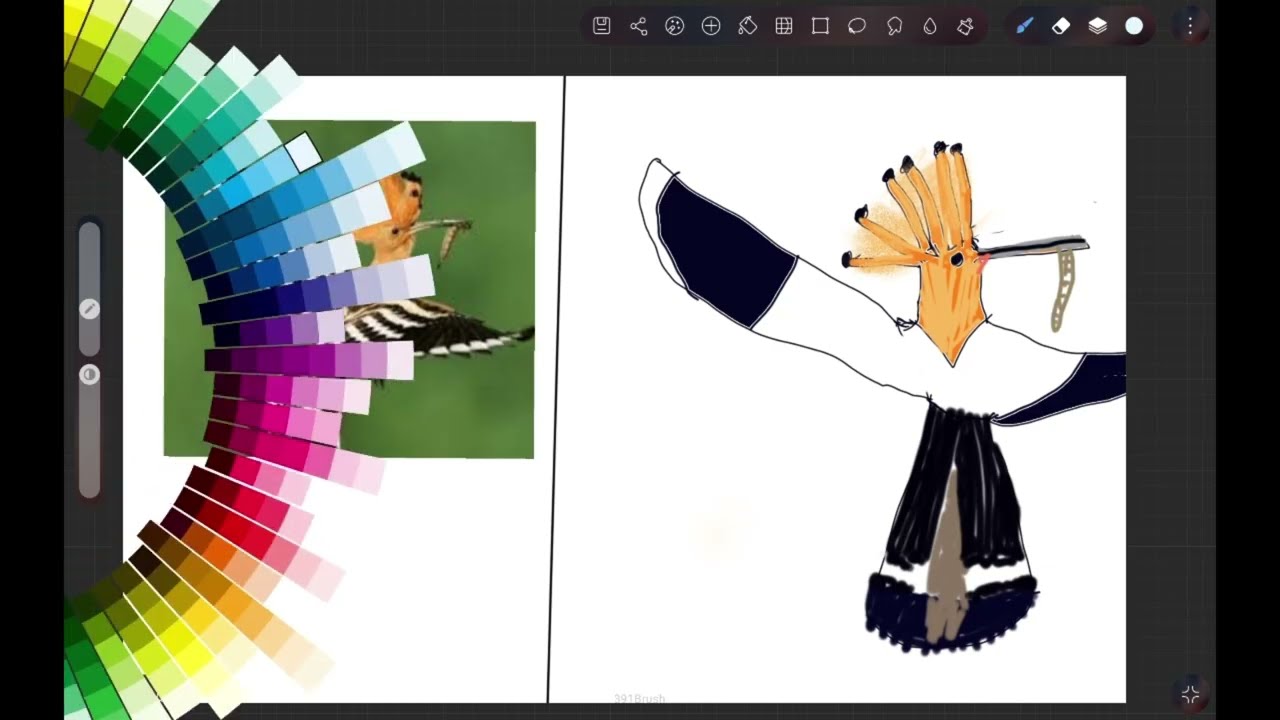Screen dimensions: 1280x720
Task: Tap the circled plus add icon
Action: (711, 26)
